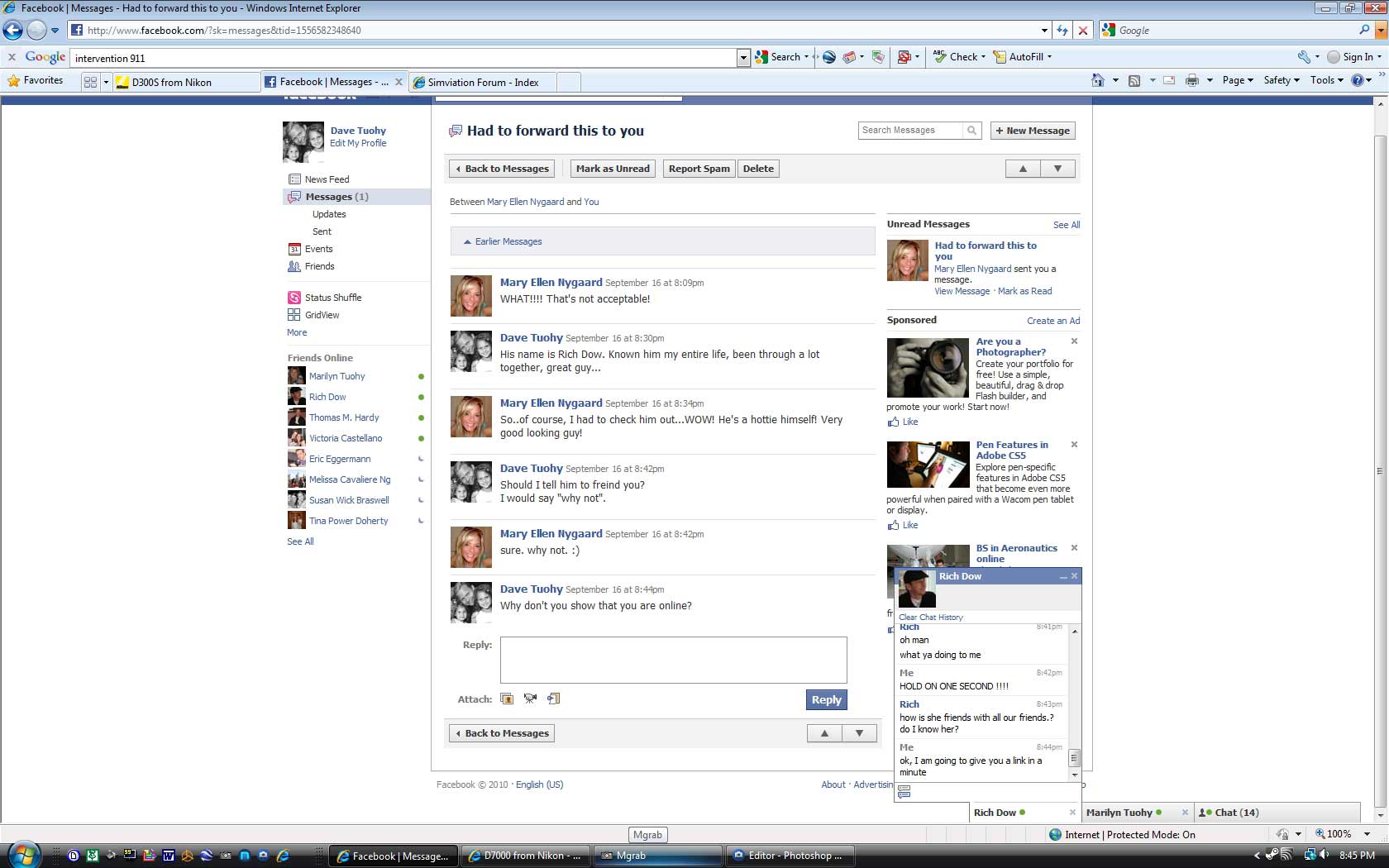Click inside the Reply text box

673,660
